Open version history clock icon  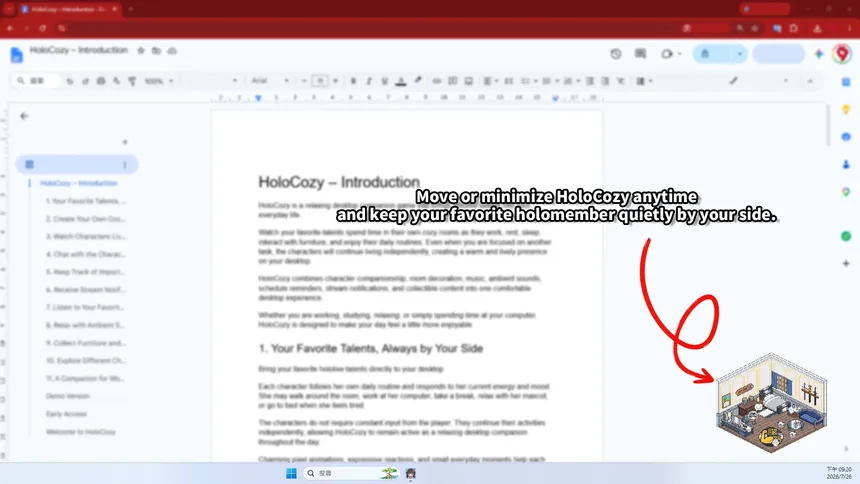coord(616,54)
